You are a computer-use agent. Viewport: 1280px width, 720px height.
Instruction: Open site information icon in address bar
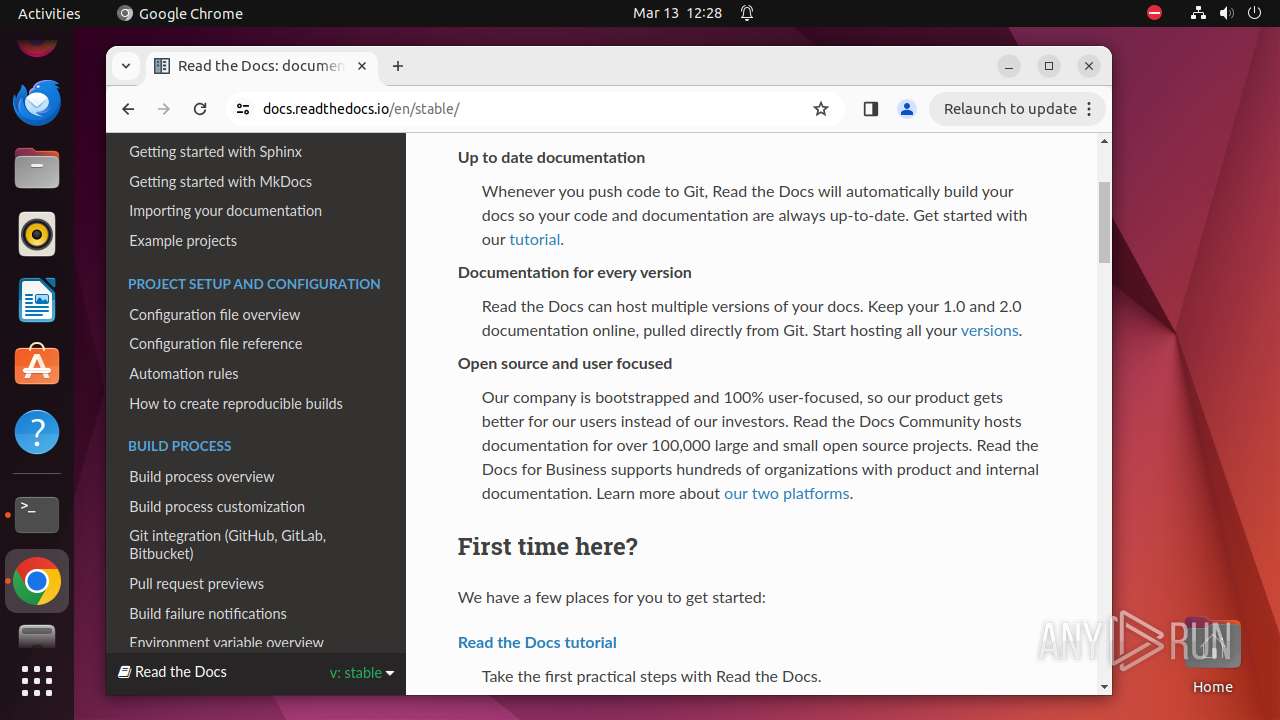coord(243,109)
